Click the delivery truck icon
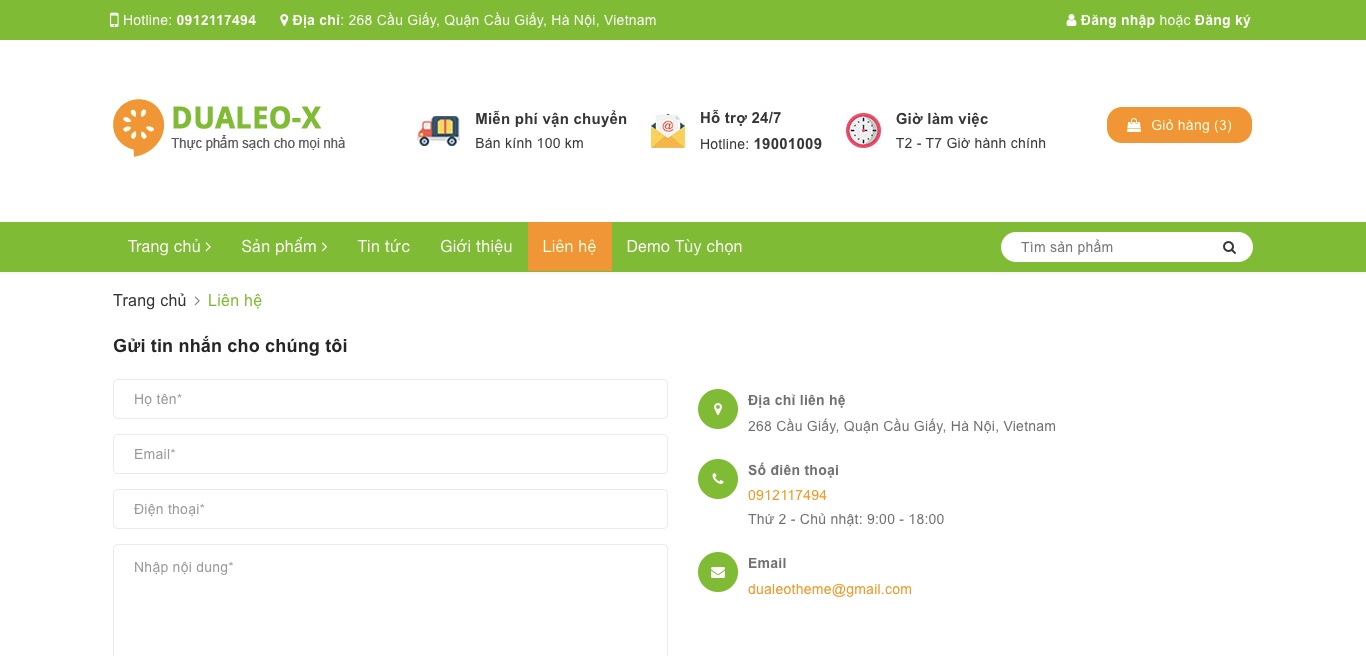This screenshot has height=656, width=1366. 438,130
